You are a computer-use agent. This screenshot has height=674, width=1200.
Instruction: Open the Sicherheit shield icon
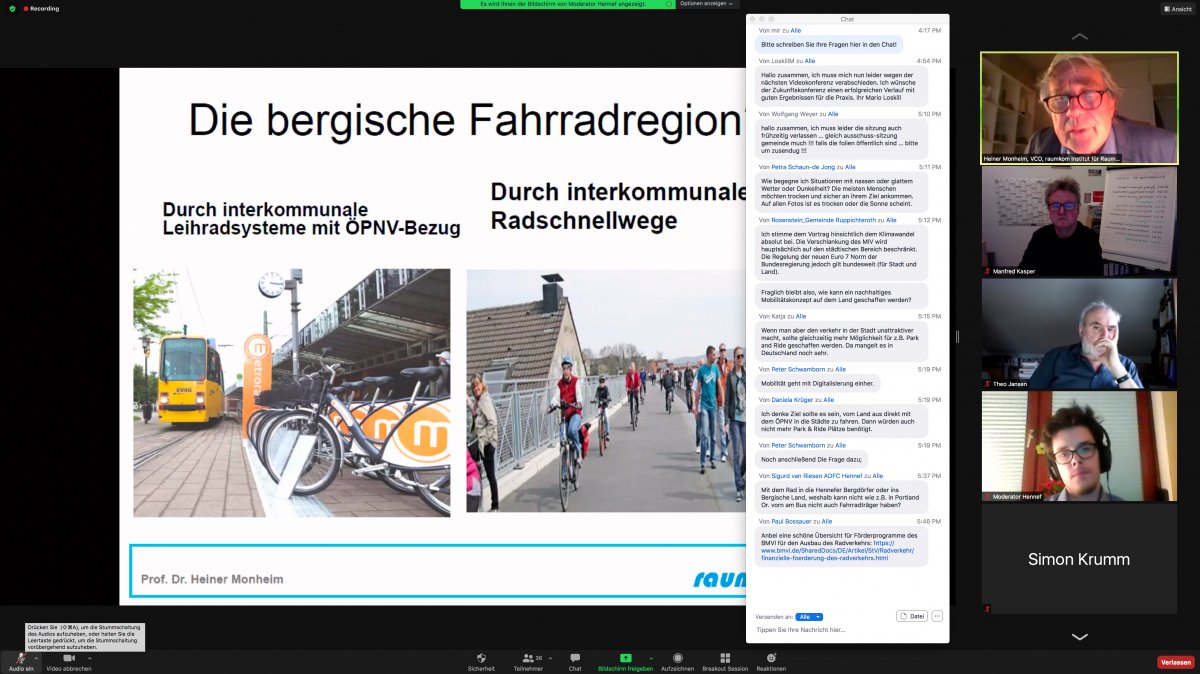pos(481,658)
